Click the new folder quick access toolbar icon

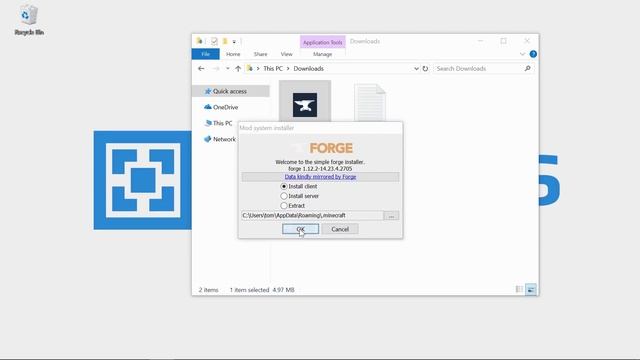click(x=224, y=41)
